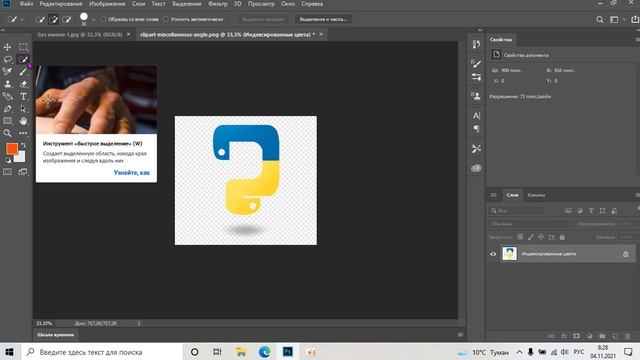Open Windows Start button
Image resolution: width=640 pixels, height=360 pixels.
point(9,352)
